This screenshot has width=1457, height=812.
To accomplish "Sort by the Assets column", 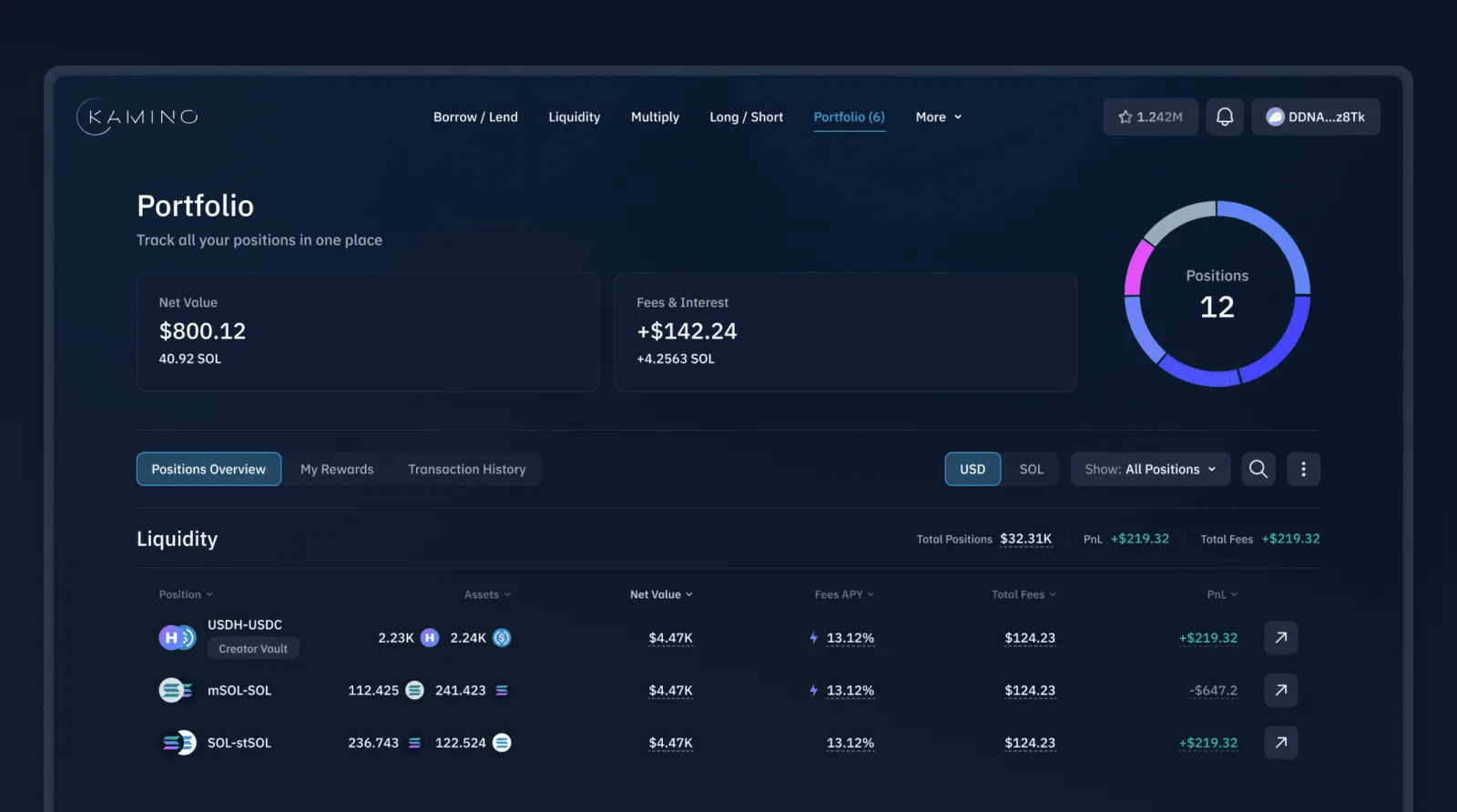I will [487, 594].
